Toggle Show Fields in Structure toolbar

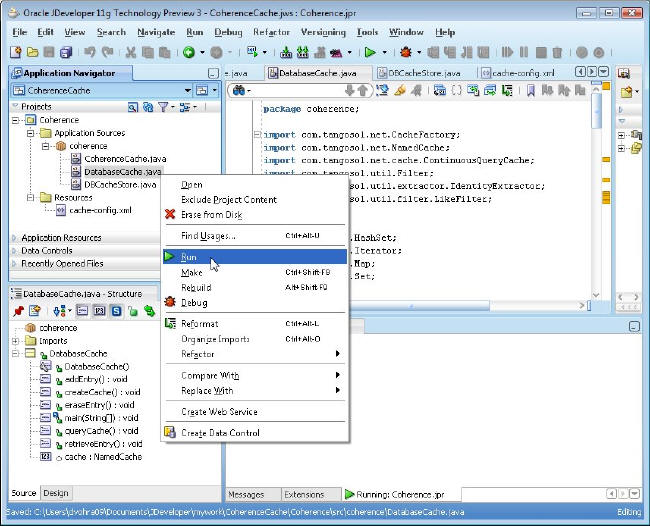pyautogui.click(x=101, y=311)
